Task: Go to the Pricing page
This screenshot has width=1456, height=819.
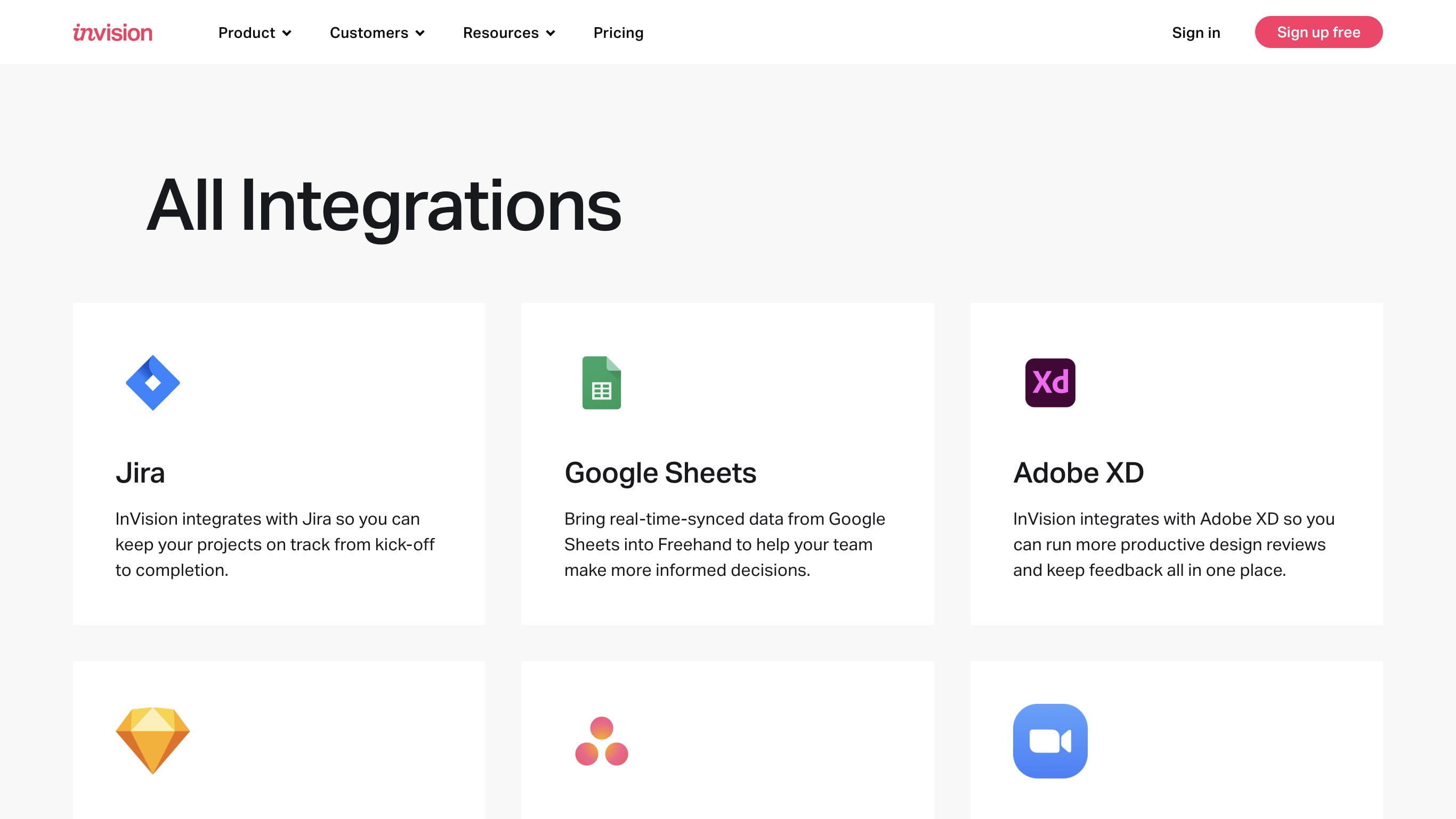Action: 618,33
